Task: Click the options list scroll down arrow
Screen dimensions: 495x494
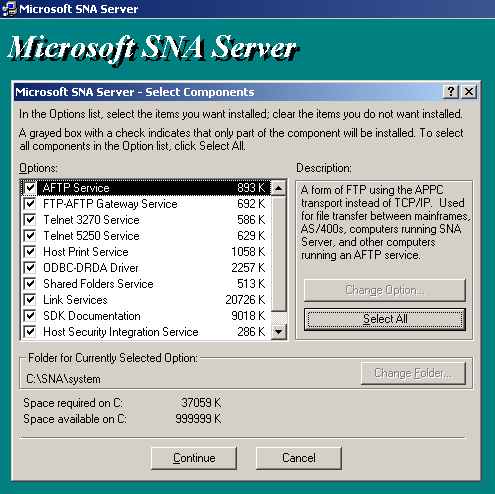Action: tap(279, 332)
